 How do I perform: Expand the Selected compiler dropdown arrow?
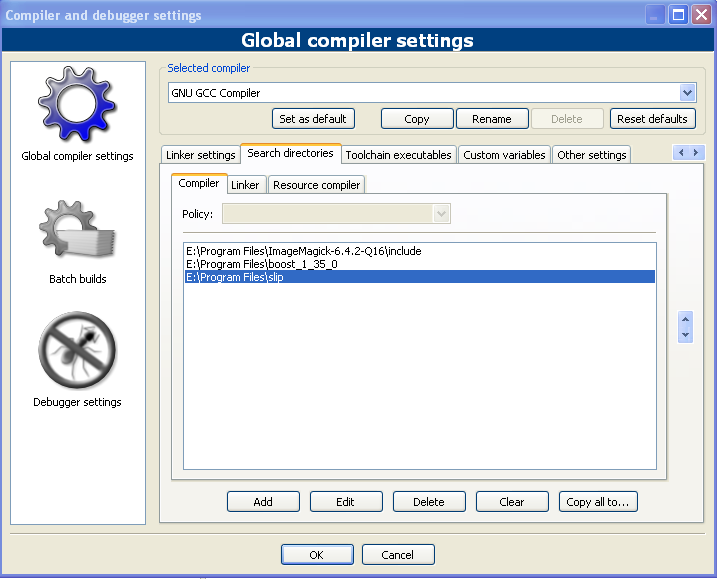point(687,93)
